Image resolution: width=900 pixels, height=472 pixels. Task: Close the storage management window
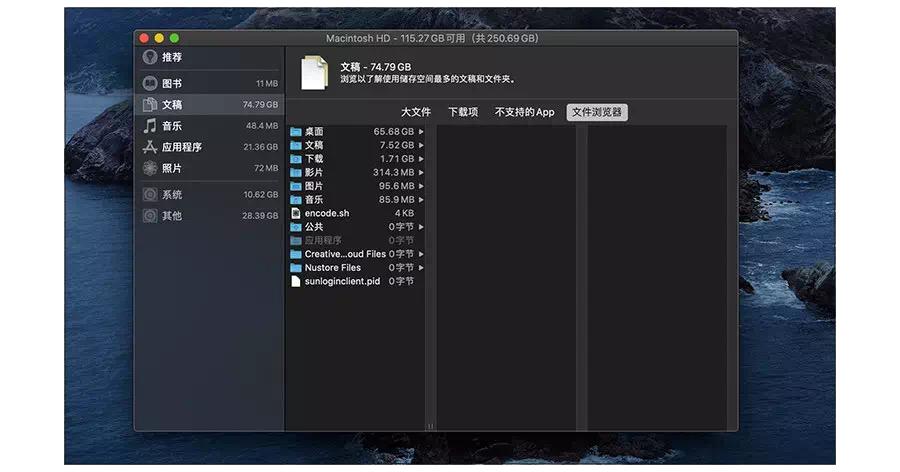click(144, 38)
